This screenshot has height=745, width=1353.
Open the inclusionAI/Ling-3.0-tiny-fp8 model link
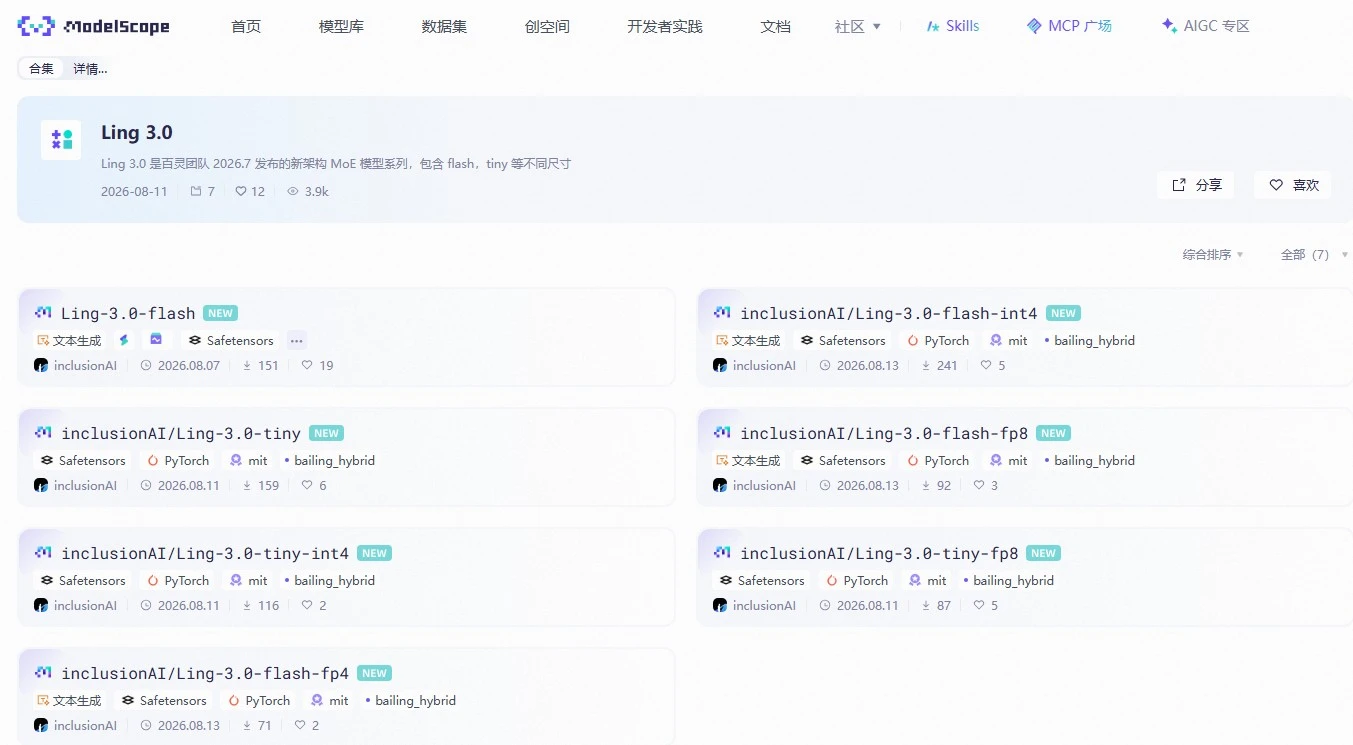coord(879,553)
